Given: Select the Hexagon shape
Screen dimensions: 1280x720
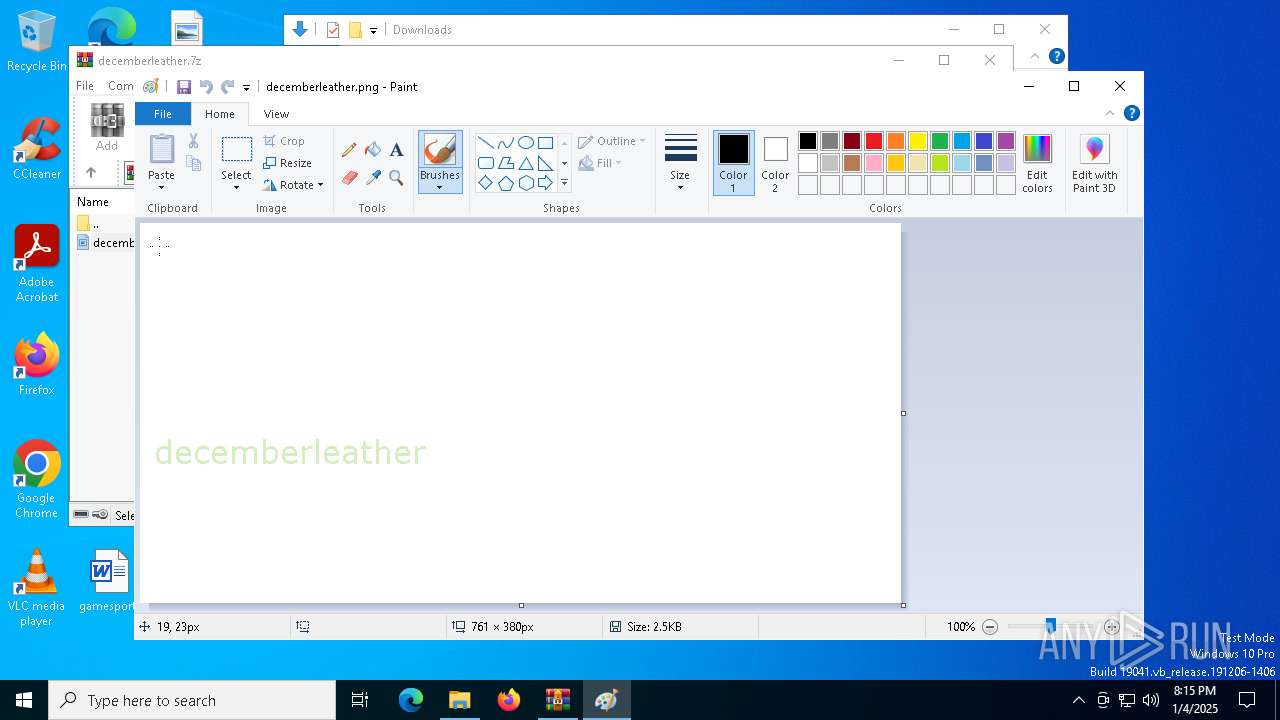Looking at the screenshot, I should click(x=526, y=183).
